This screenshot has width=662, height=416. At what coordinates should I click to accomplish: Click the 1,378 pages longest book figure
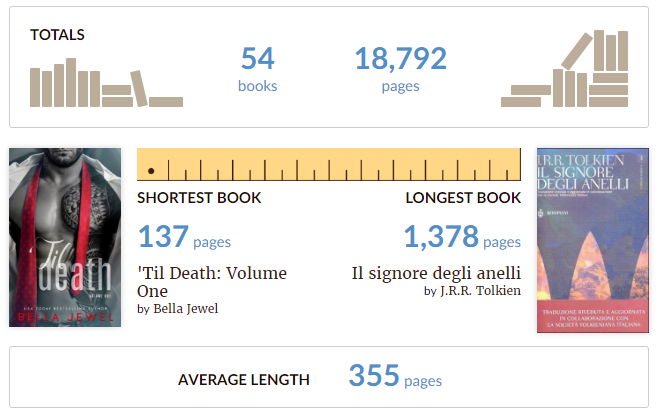point(439,237)
